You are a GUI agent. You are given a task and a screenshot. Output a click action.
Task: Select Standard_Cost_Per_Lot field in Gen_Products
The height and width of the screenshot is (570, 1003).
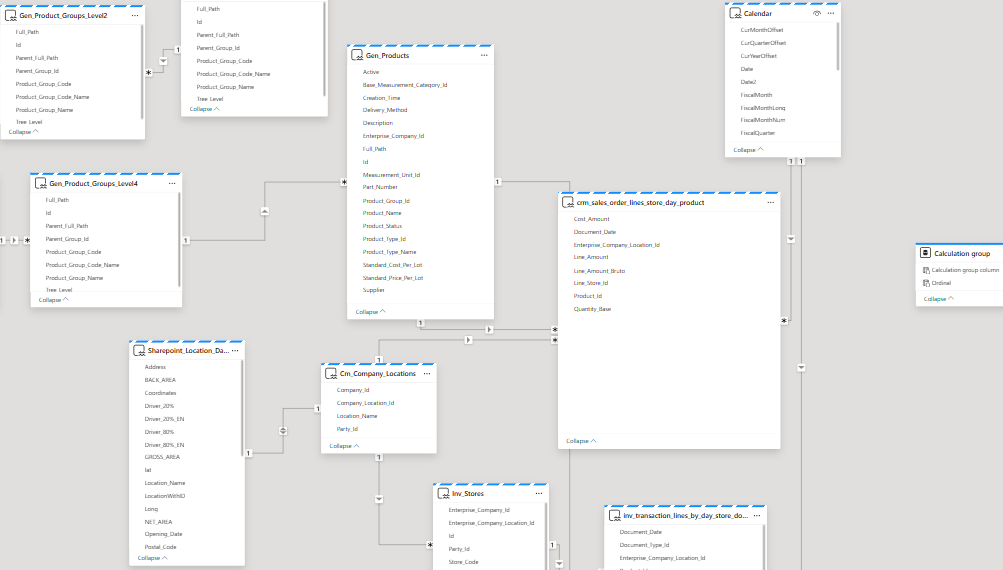[x=393, y=265]
